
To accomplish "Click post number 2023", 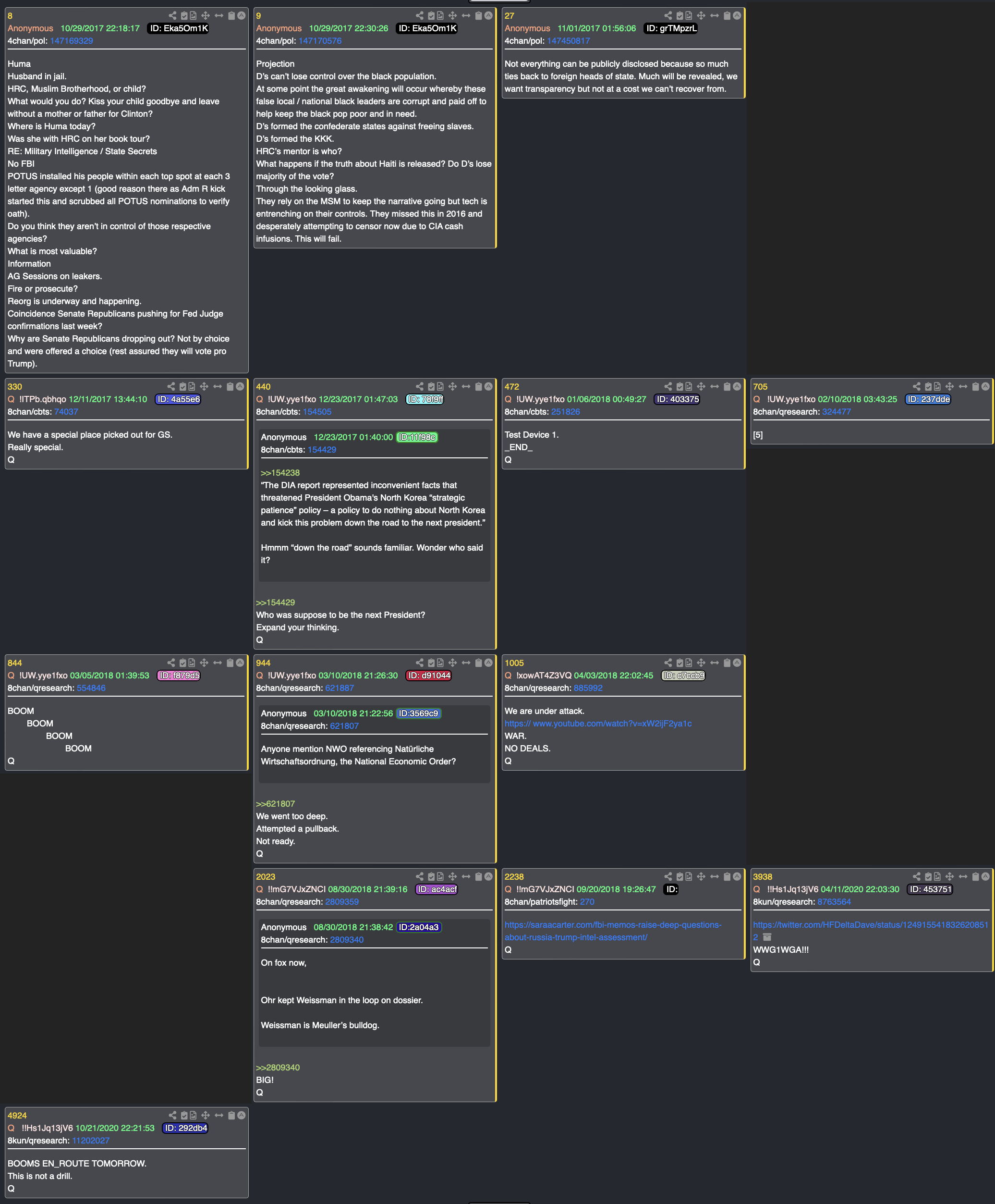I will [266, 877].
